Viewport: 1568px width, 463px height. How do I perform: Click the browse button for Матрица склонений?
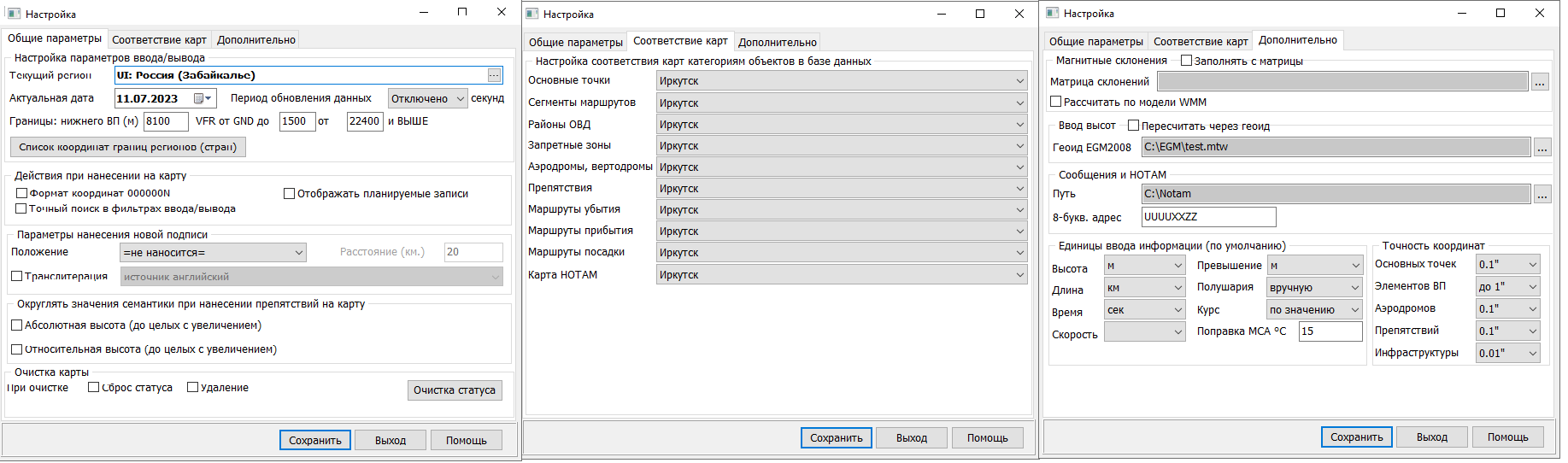click(1540, 82)
